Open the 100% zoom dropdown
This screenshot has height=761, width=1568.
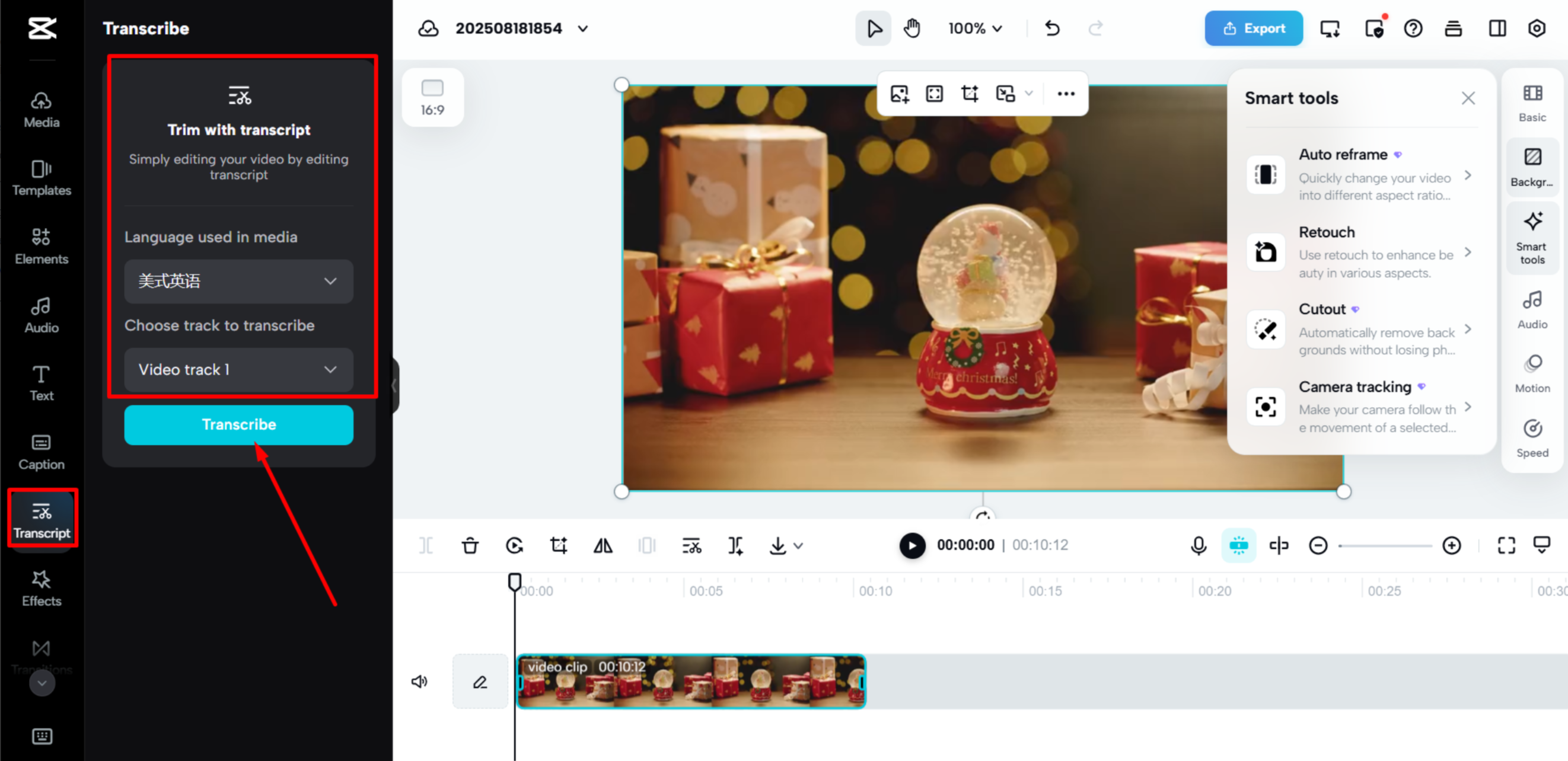(x=974, y=28)
